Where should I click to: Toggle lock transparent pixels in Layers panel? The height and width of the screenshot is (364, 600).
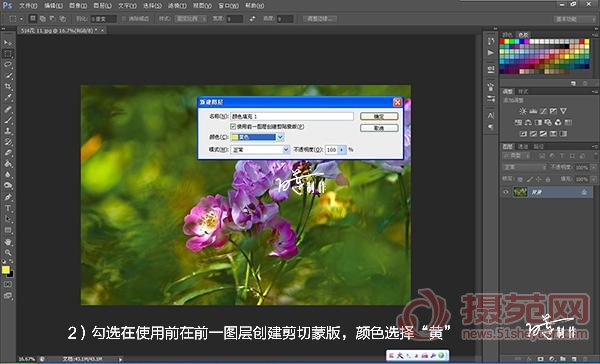520,179
